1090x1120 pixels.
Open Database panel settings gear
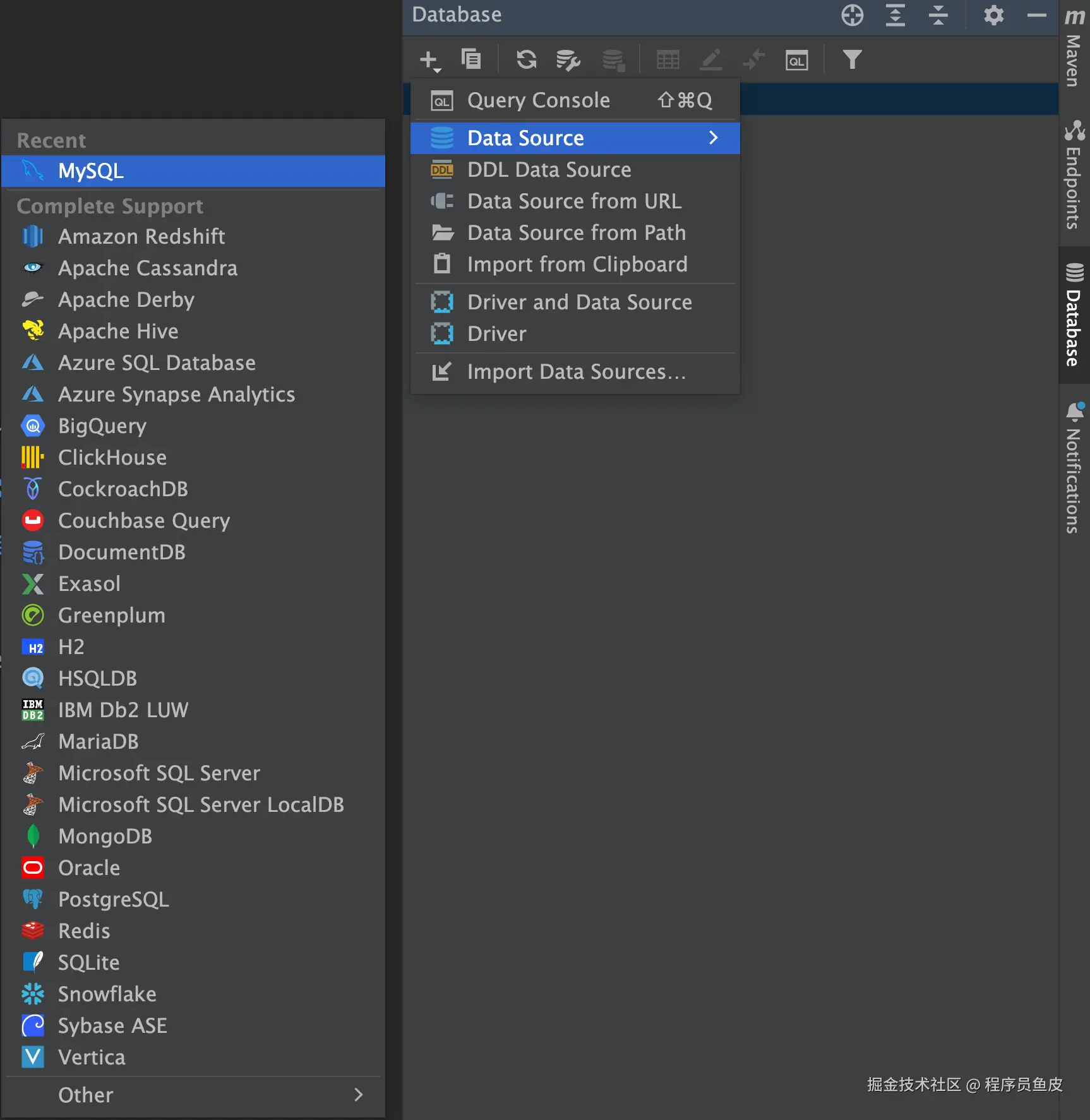pyautogui.click(x=993, y=15)
